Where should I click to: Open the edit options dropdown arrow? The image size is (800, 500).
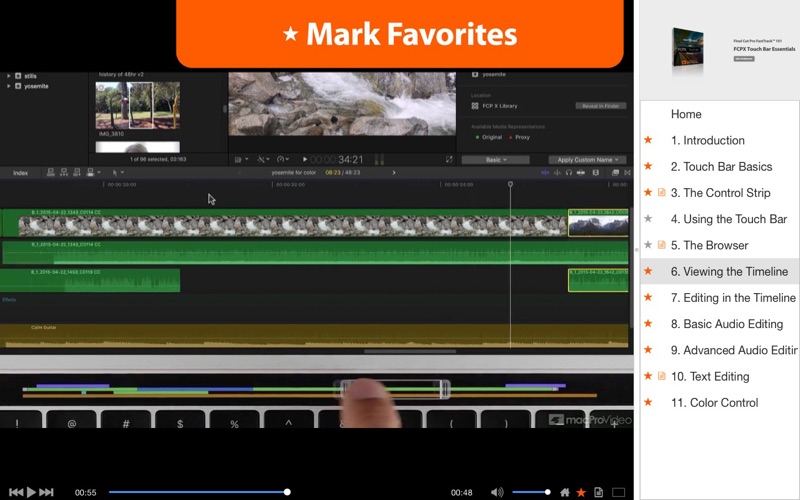pyautogui.click(x=98, y=172)
